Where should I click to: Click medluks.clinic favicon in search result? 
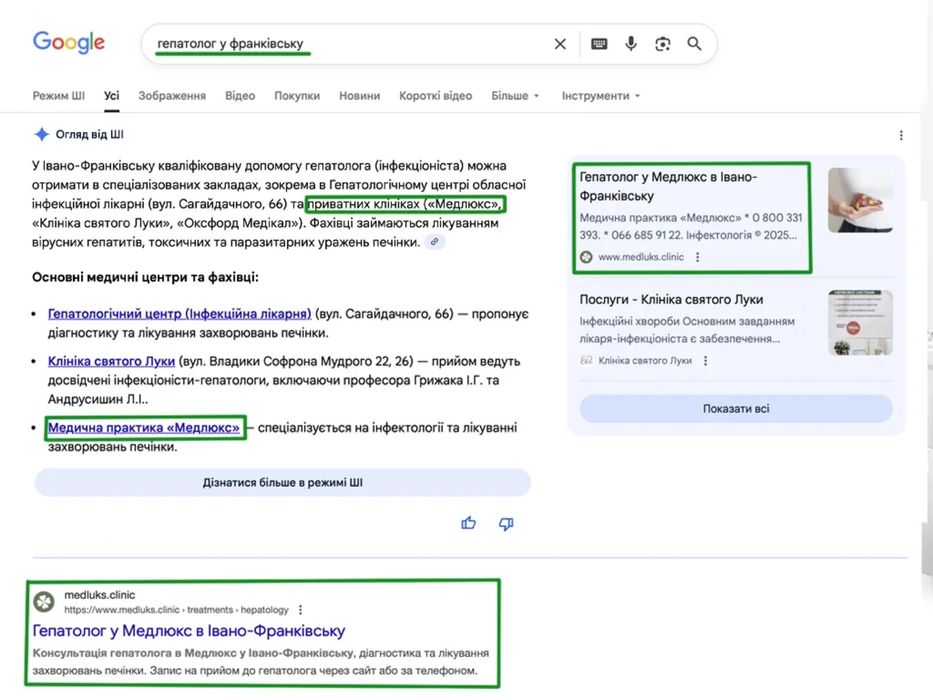(x=44, y=602)
